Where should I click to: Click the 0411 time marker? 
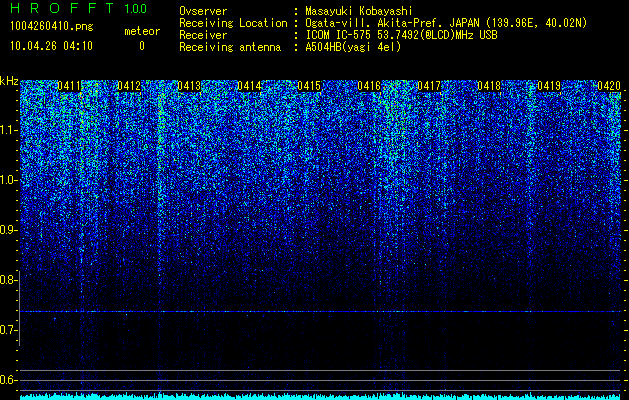pyautogui.click(x=69, y=86)
